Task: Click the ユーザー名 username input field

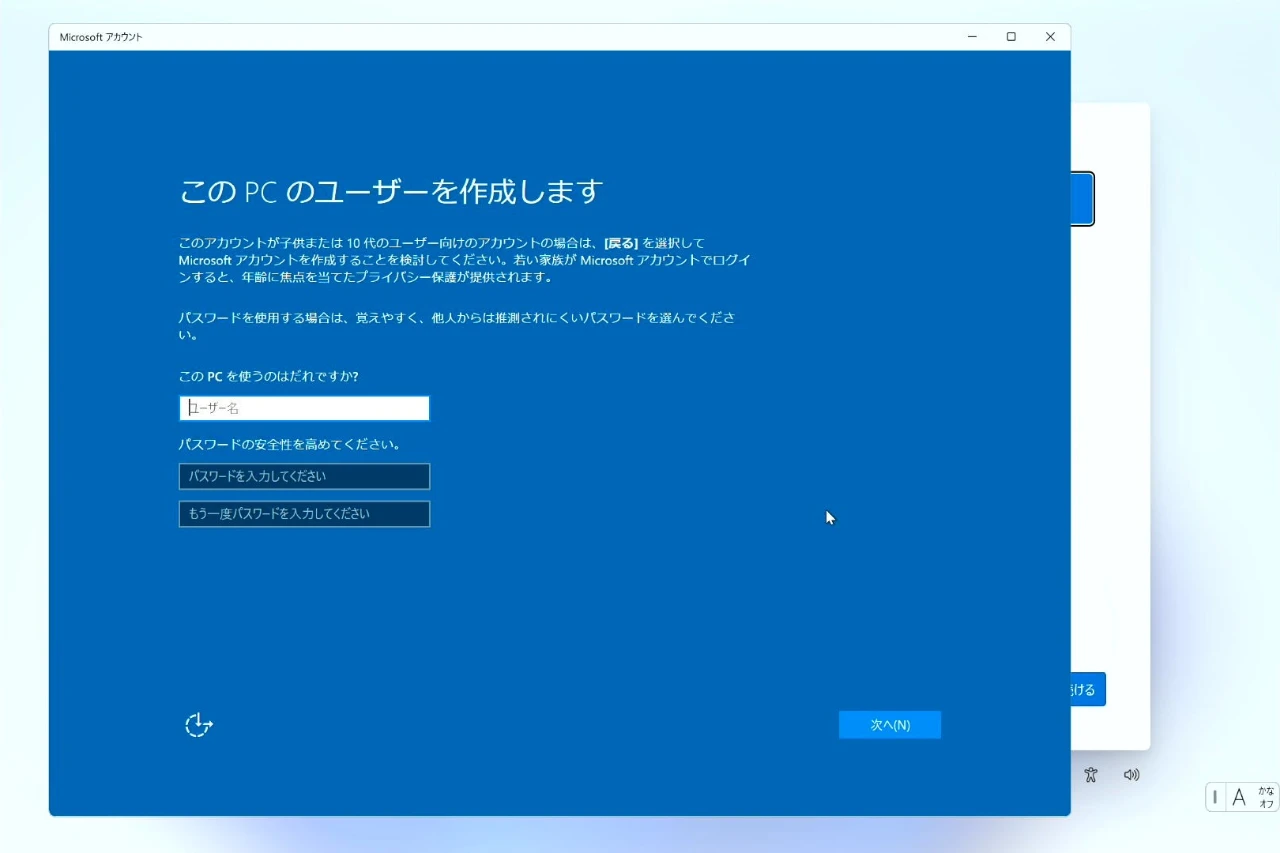Action: (x=304, y=408)
